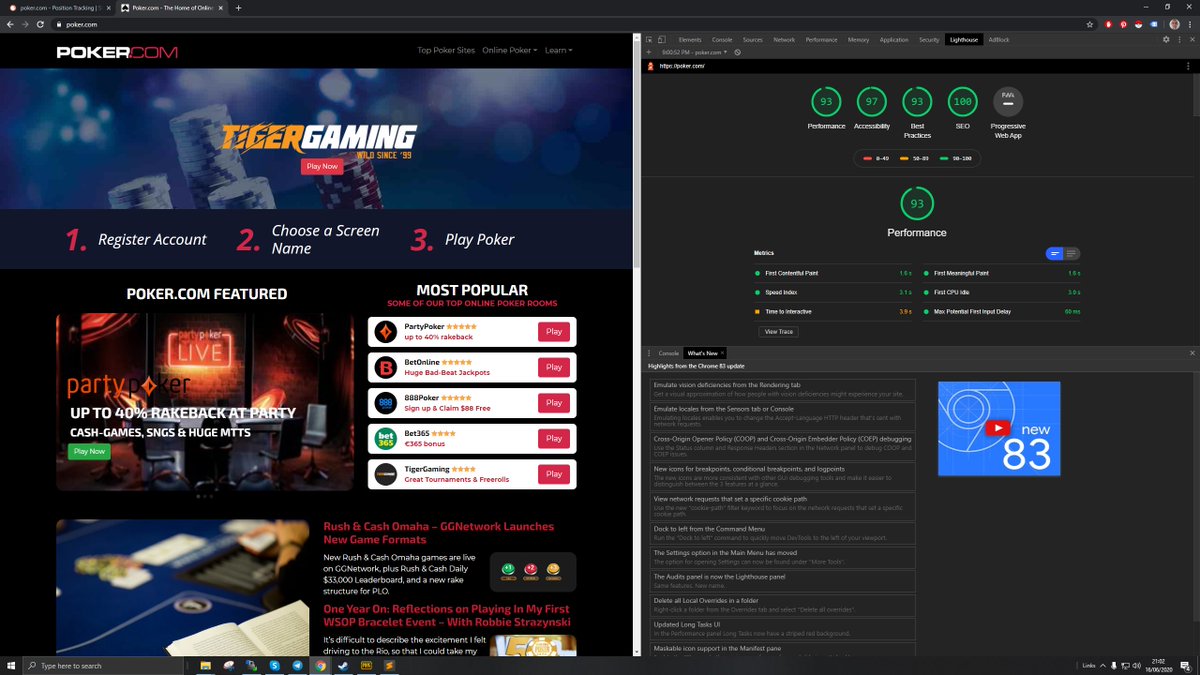
Task: Open File Explorer from the taskbar
Action: [x=206, y=665]
